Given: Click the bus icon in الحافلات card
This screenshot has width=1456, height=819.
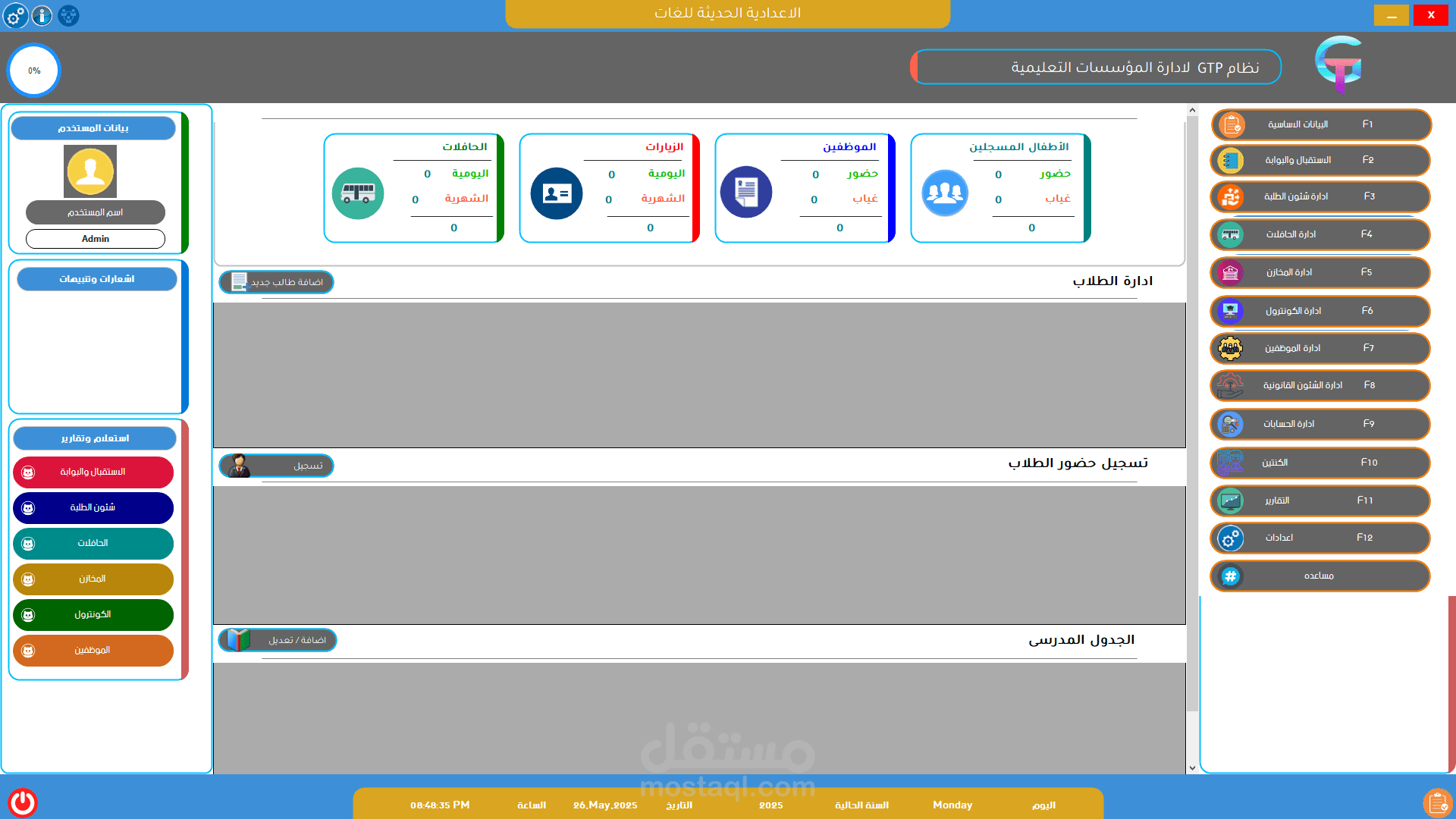Looking at the screenshot, I should coord(358,193).
